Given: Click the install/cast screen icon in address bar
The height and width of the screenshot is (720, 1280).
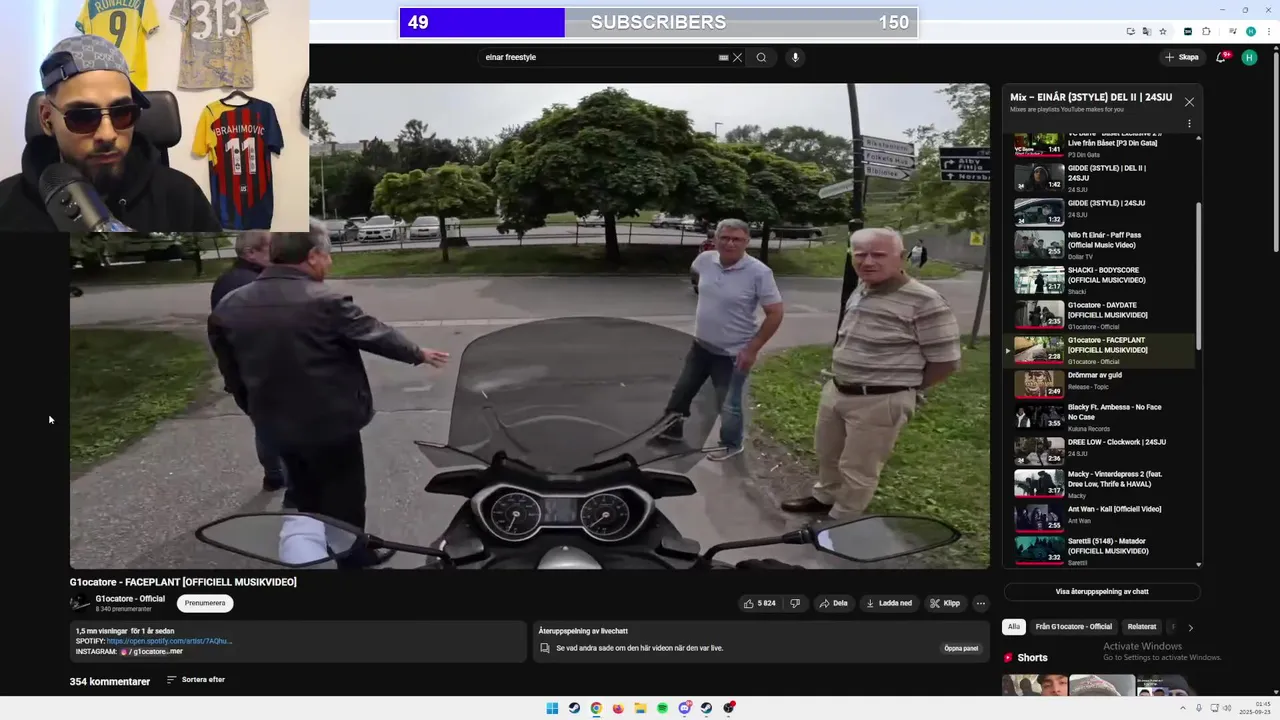Looking at the screenshot, I should pos(1131,31).
